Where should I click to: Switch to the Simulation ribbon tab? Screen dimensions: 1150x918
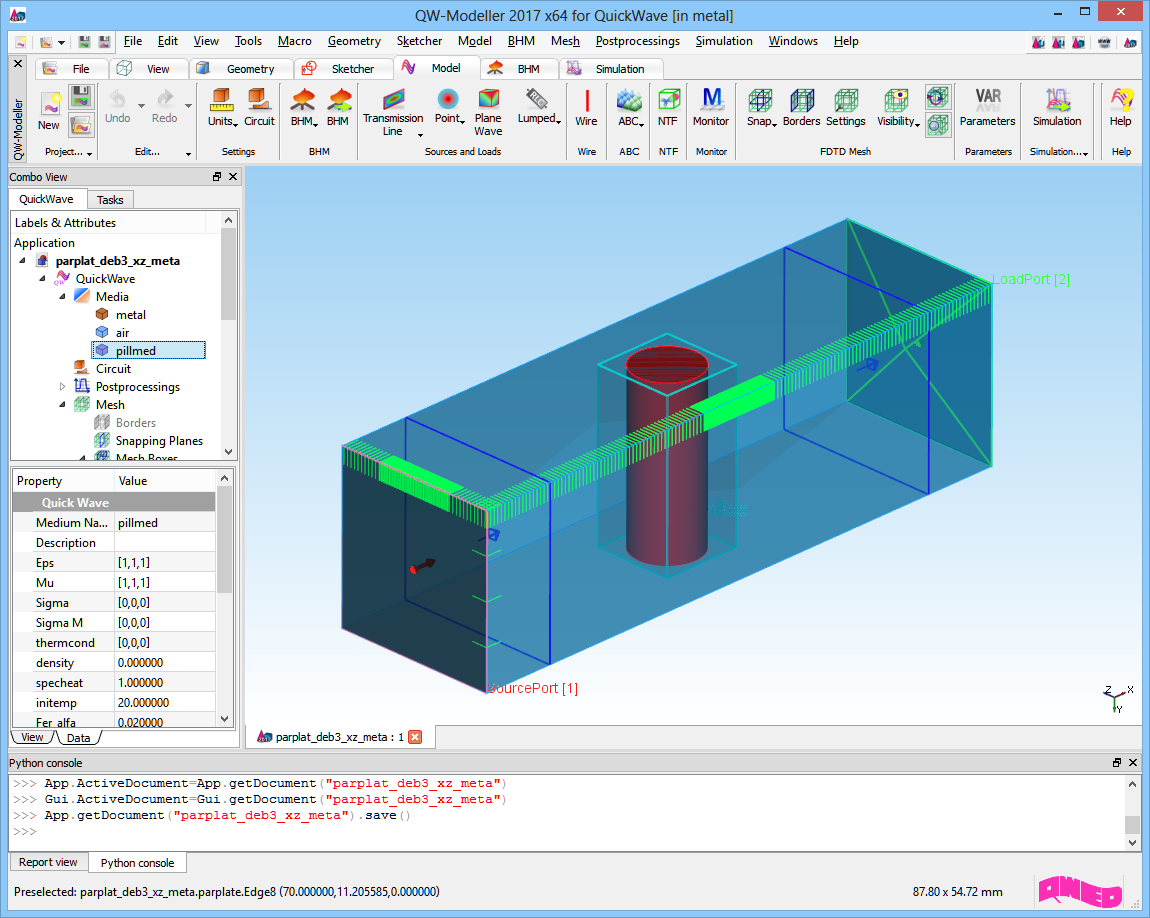click(611, 68)
